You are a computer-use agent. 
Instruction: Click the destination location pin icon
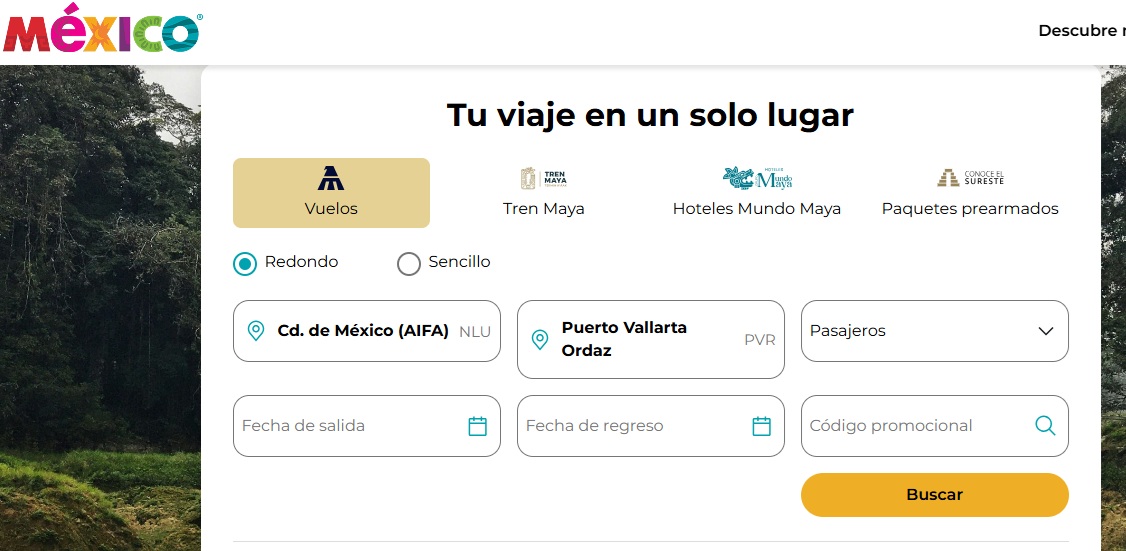(539, 340)
